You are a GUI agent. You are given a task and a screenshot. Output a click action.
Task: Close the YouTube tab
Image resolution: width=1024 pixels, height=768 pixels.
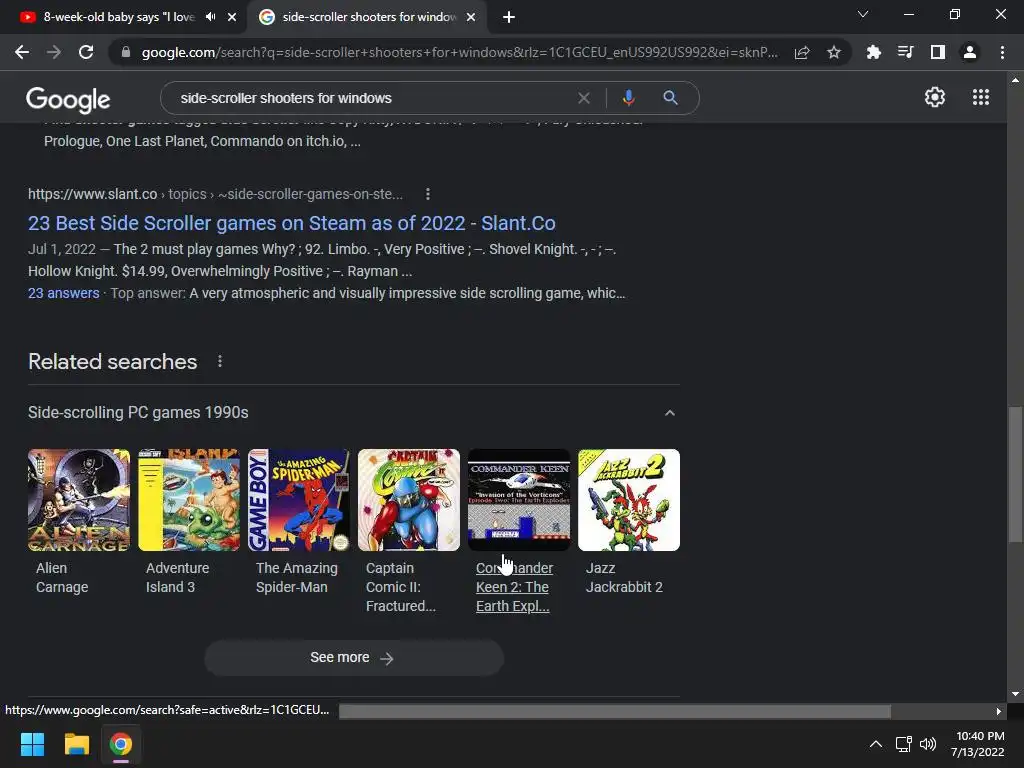(232, 17)
